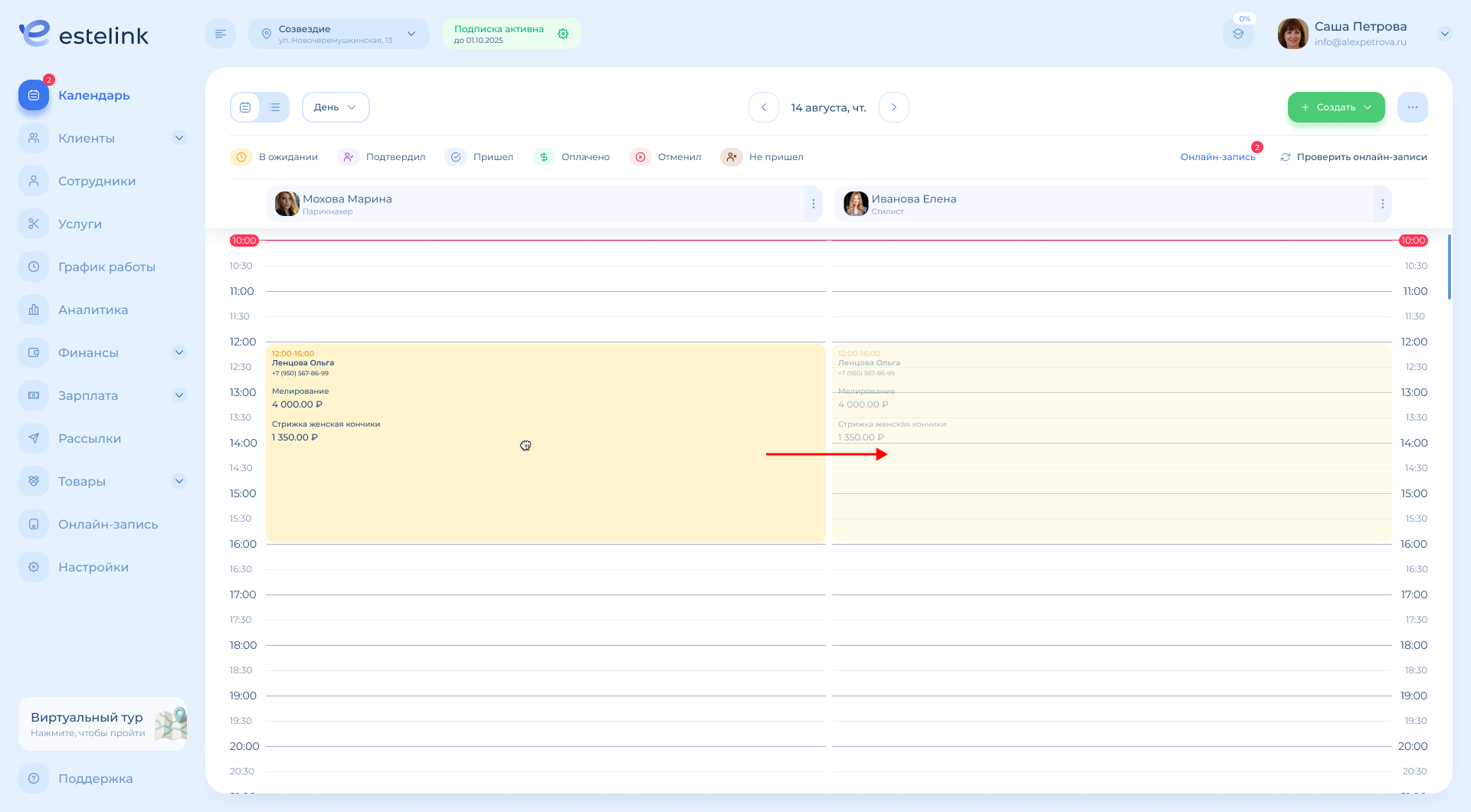1471x812 pixels.
Task: Switch to calendar grid view
Action: 245,107
